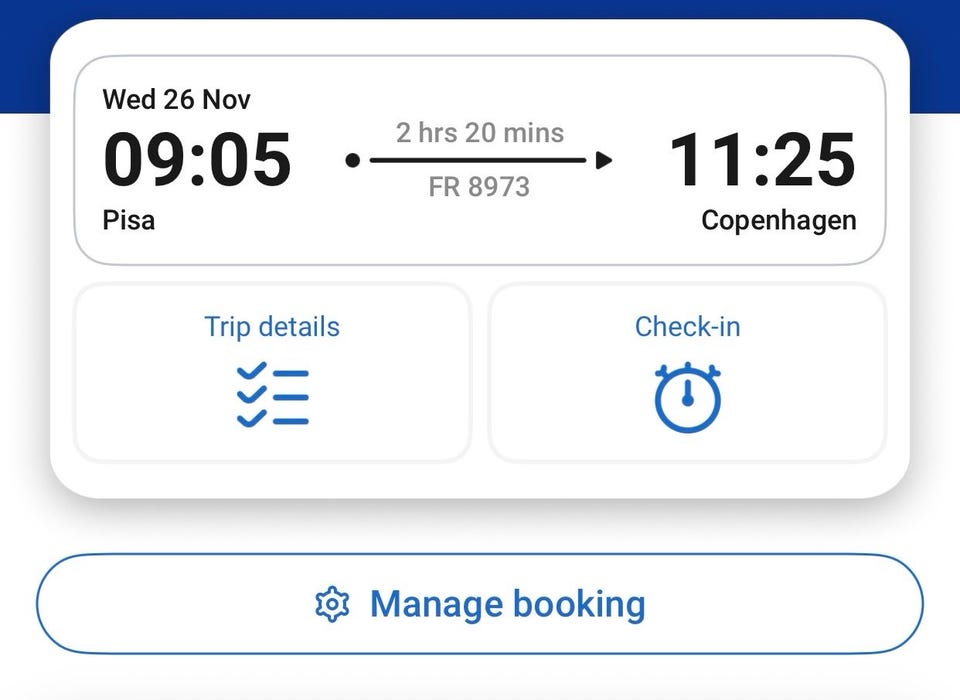Viewport: 960px width, 700px height.
Task: Click the flight route arrowhead
Action: [x=603, y=160]
